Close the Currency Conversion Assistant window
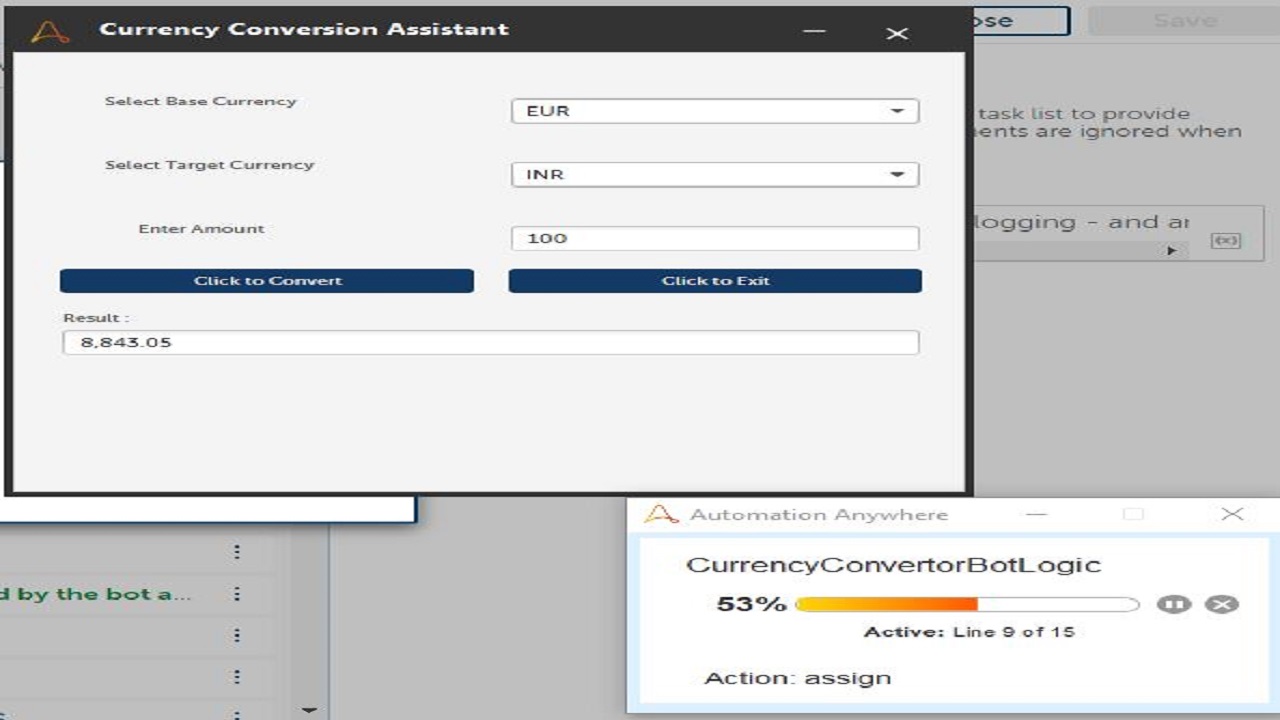 tap(897, 33)
